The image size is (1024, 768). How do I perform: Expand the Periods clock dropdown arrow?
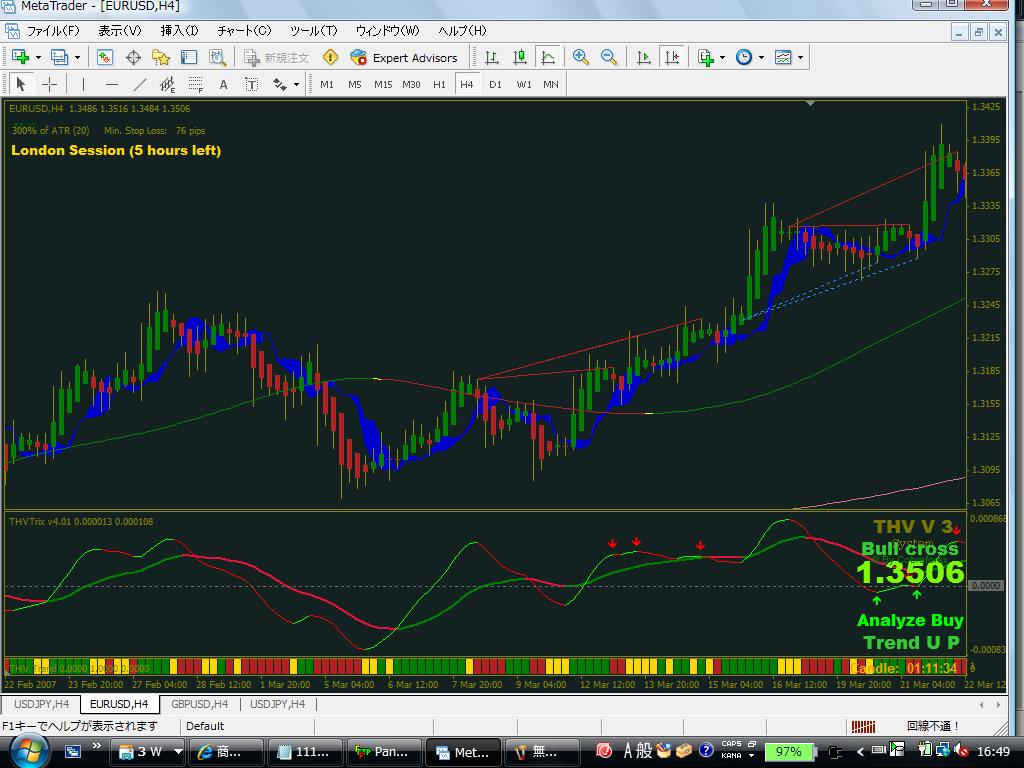(x=761, y=57)
